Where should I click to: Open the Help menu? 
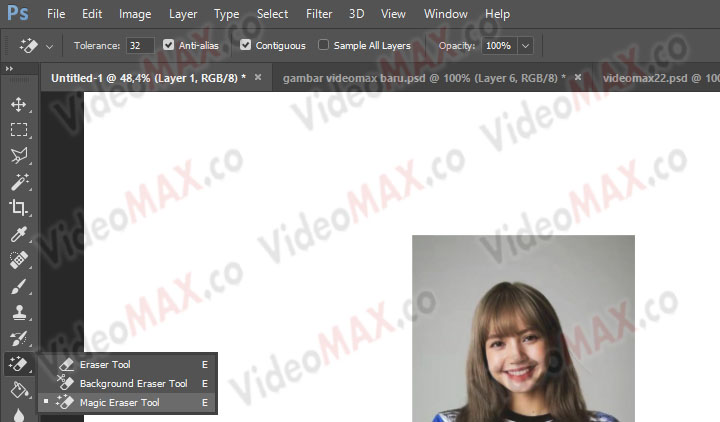[x=497, y=14]
